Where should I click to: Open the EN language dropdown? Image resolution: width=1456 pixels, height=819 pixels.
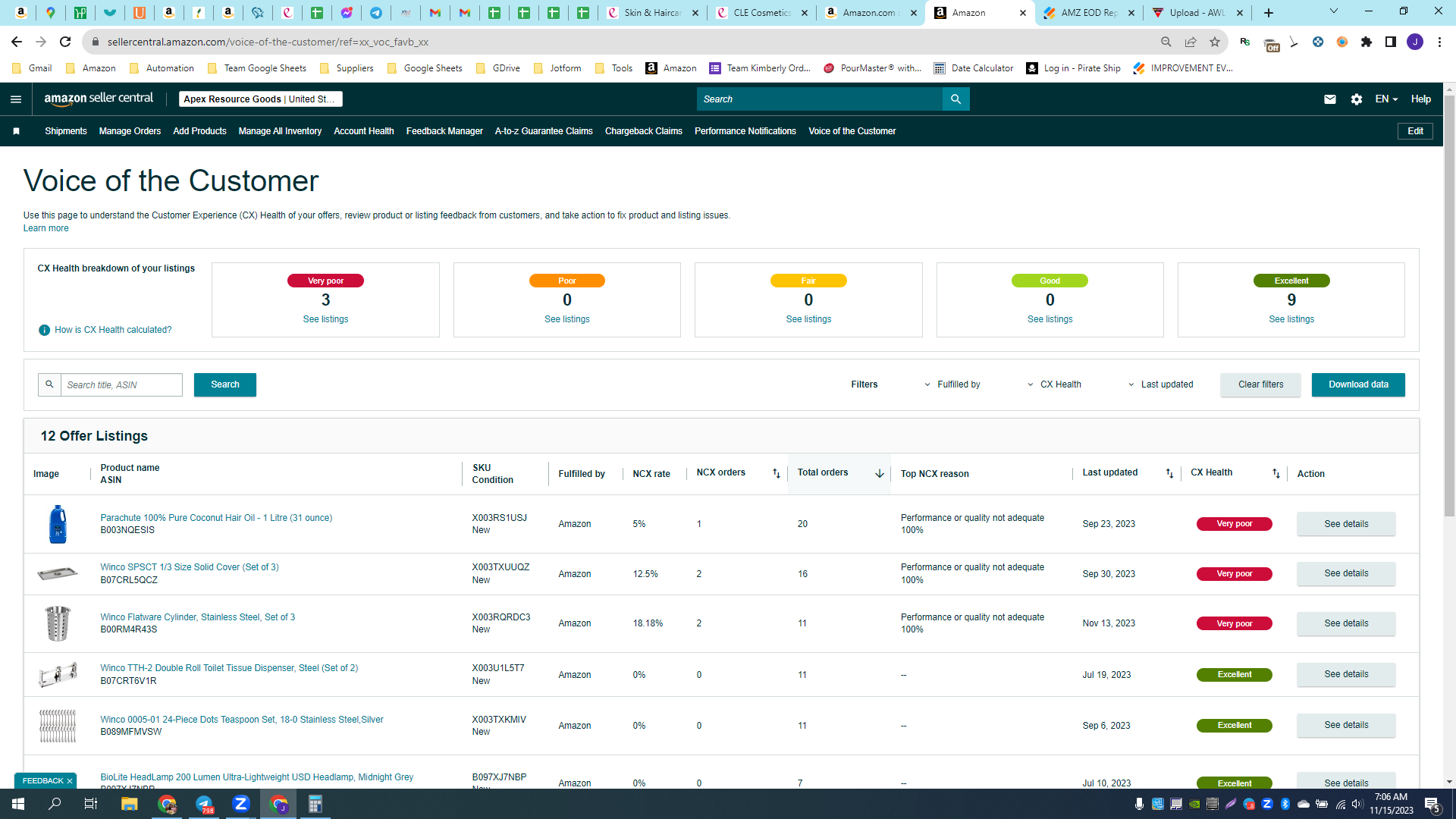1386,99
